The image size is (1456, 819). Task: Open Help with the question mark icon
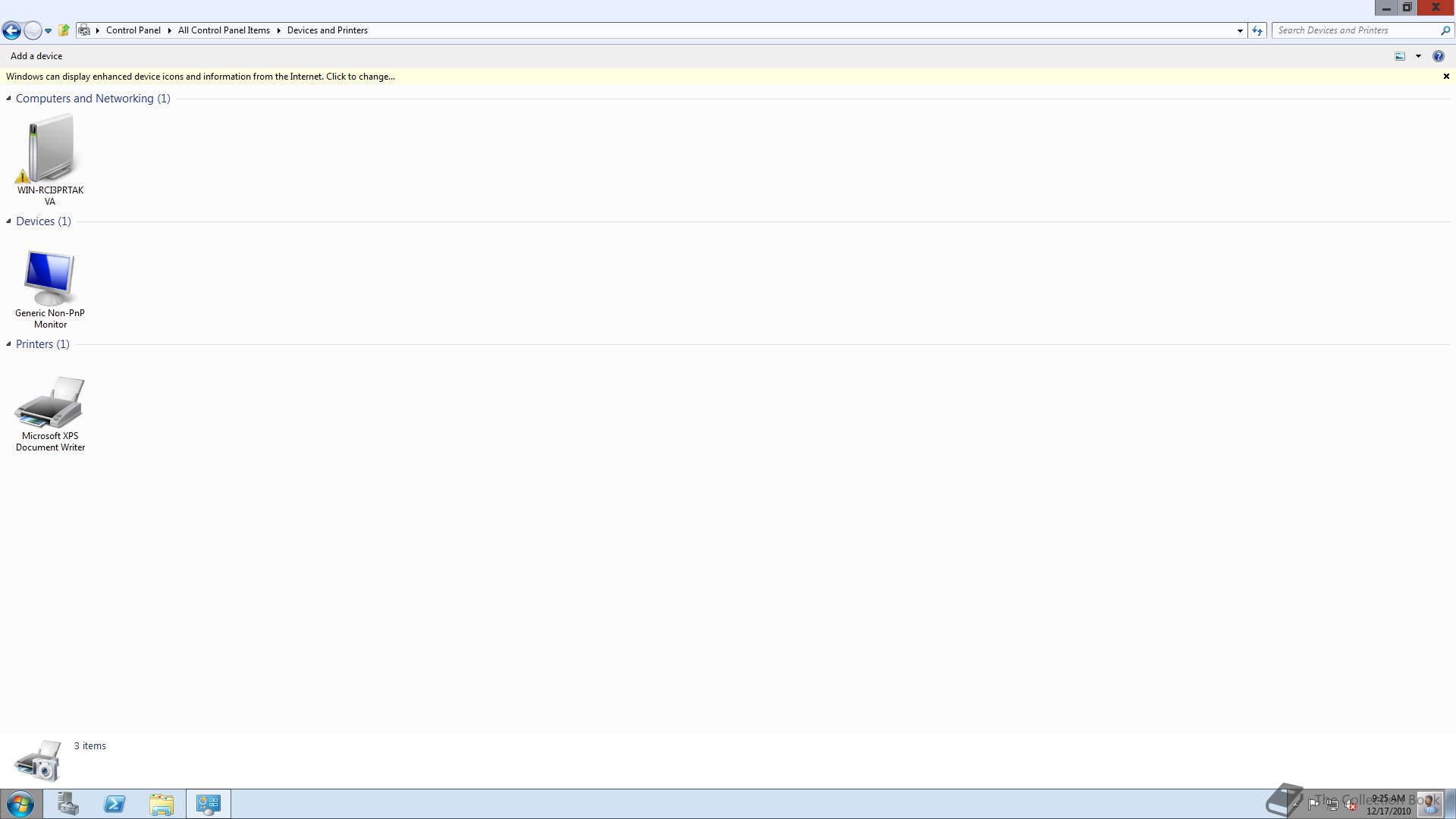coord(1438,56)
